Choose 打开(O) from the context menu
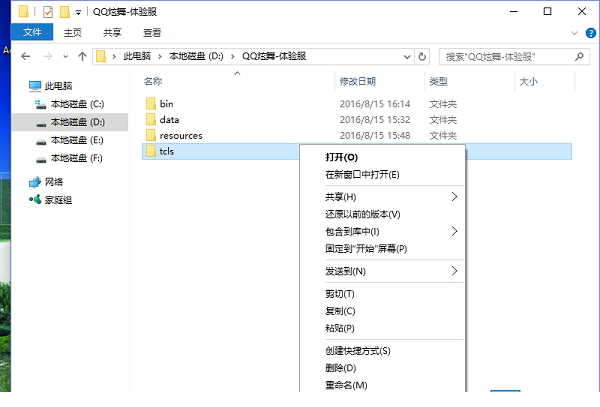The height and width of the screenshot is (407, 600). pos(383,157)
